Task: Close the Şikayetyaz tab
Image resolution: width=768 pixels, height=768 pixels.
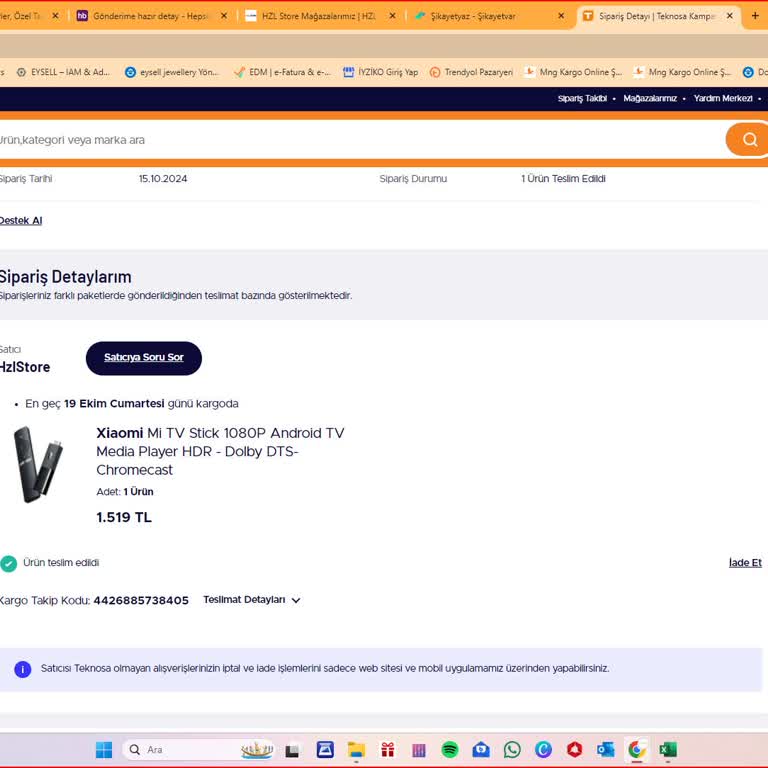Action: pyautogui.click(x=561, y=16)
